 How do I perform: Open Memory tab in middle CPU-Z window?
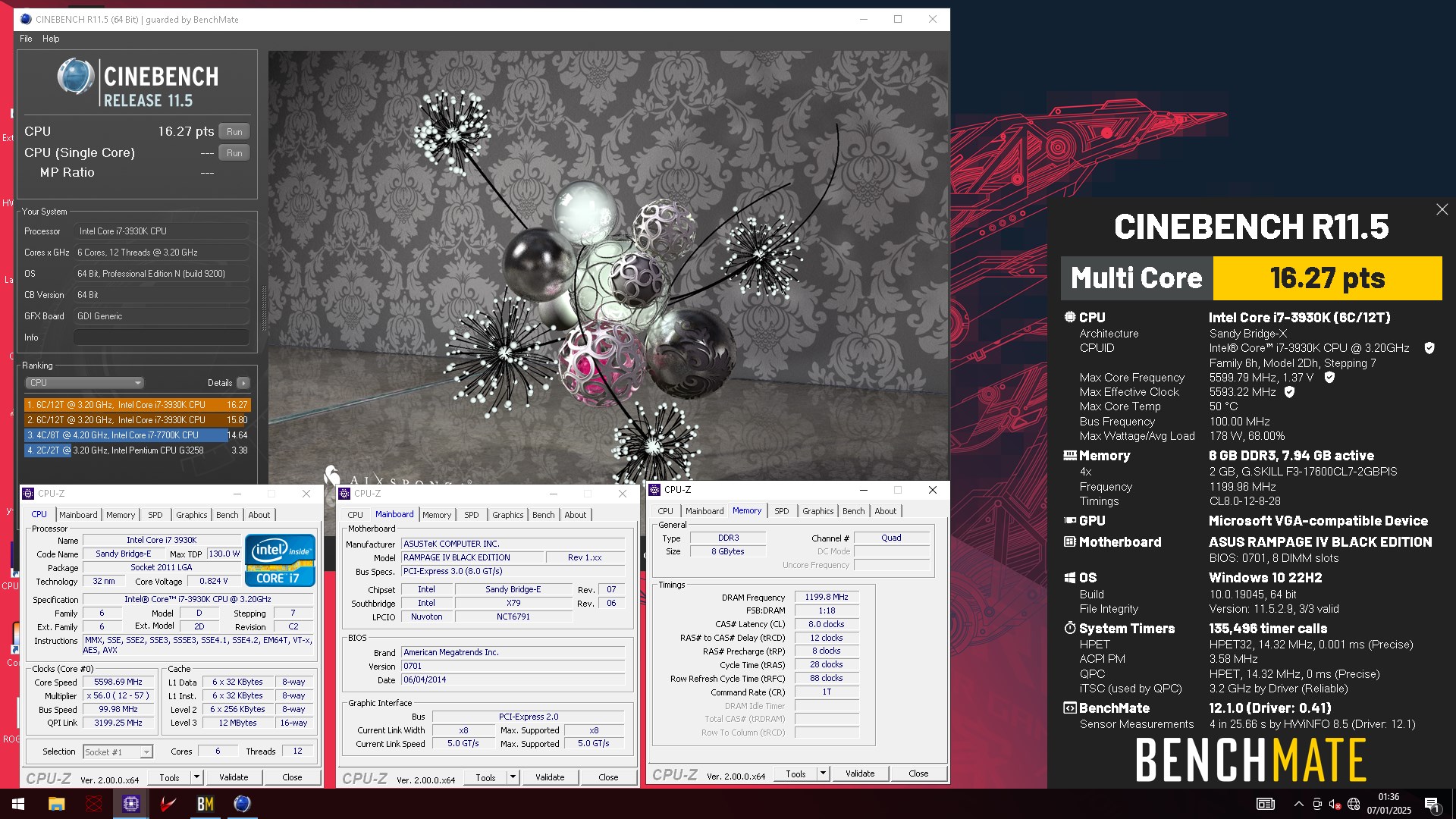[x=436, y=515]
